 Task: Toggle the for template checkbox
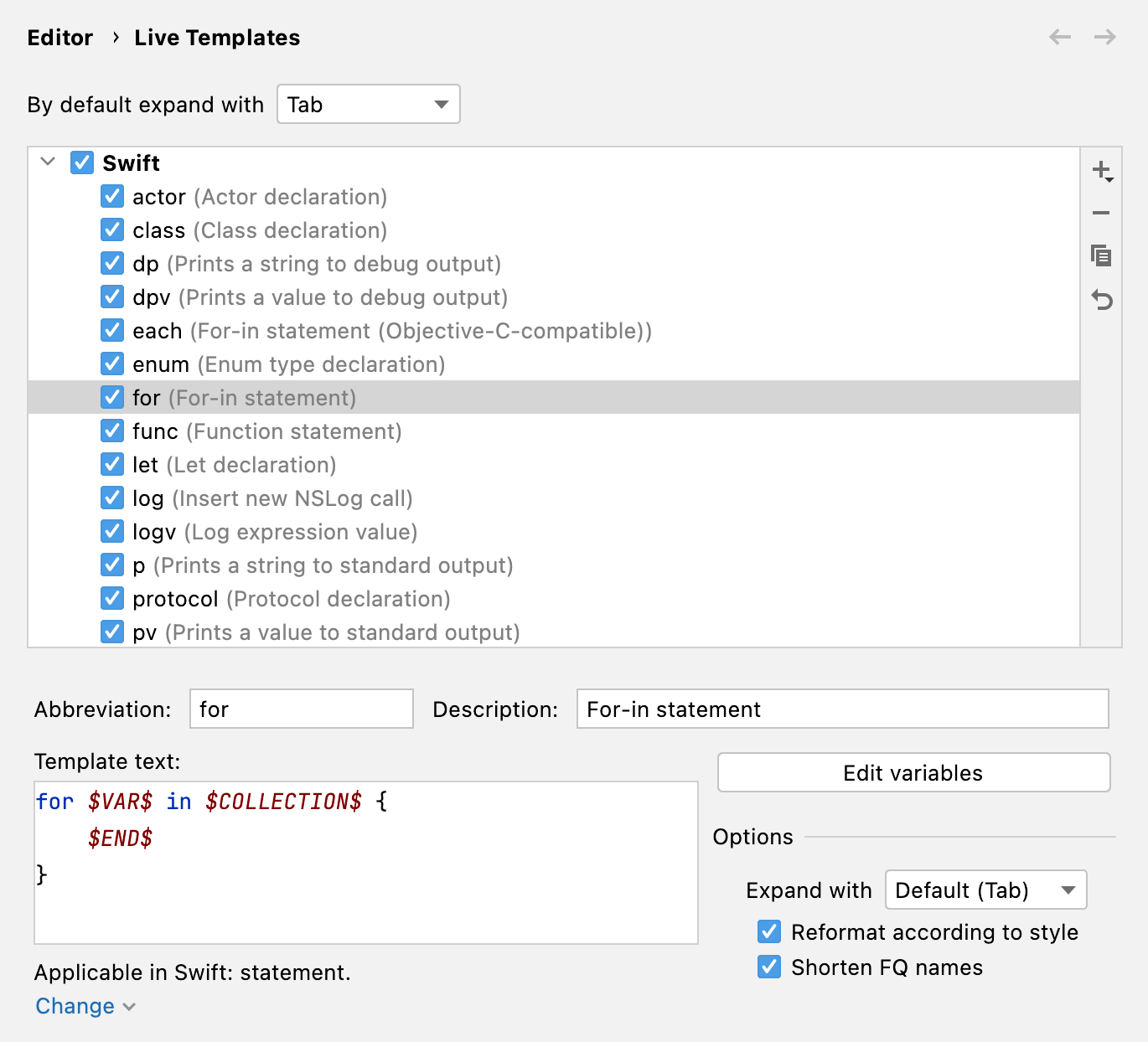[112, 397]
